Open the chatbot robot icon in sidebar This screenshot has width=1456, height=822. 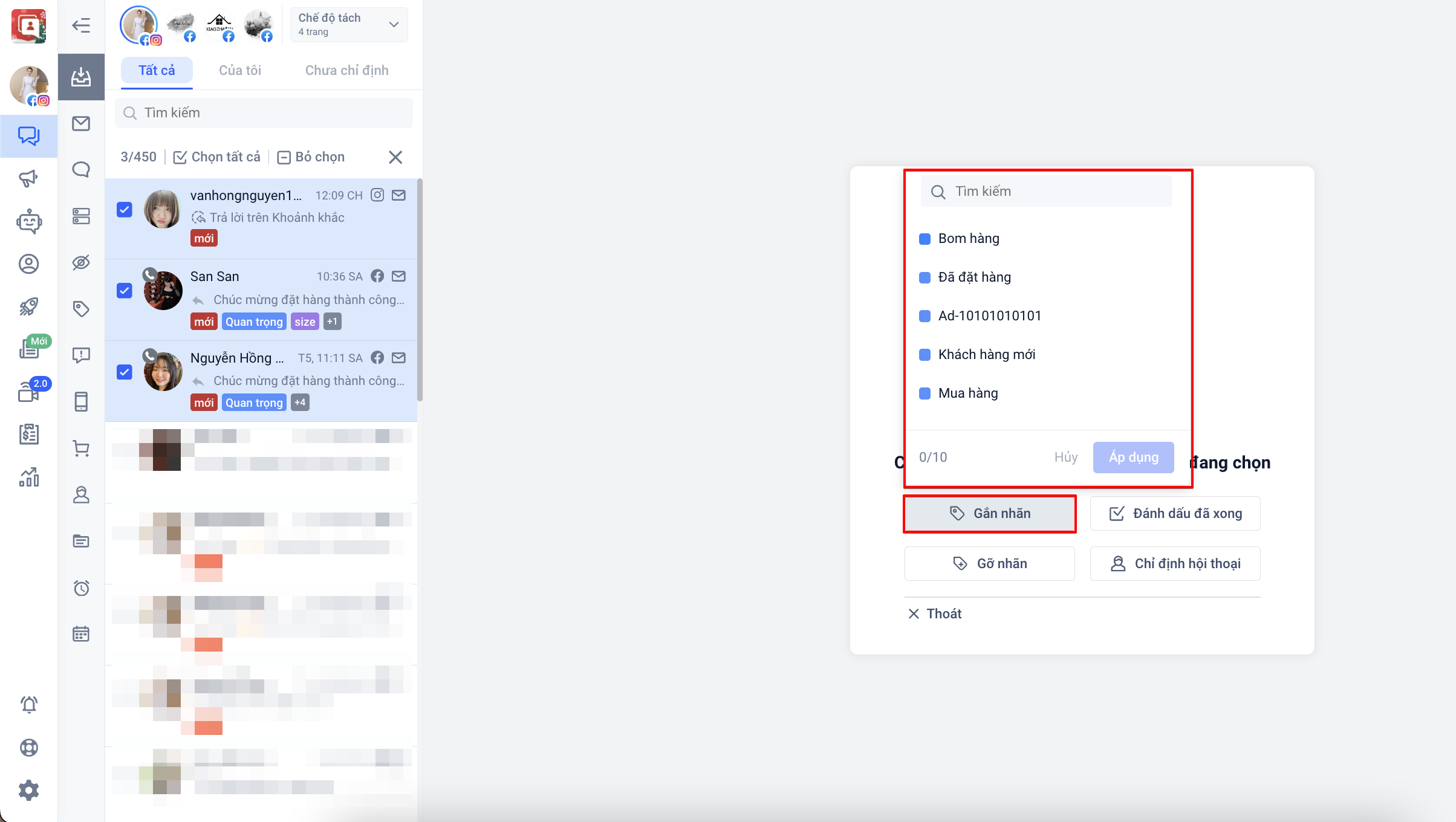click(x=28, y=222)
